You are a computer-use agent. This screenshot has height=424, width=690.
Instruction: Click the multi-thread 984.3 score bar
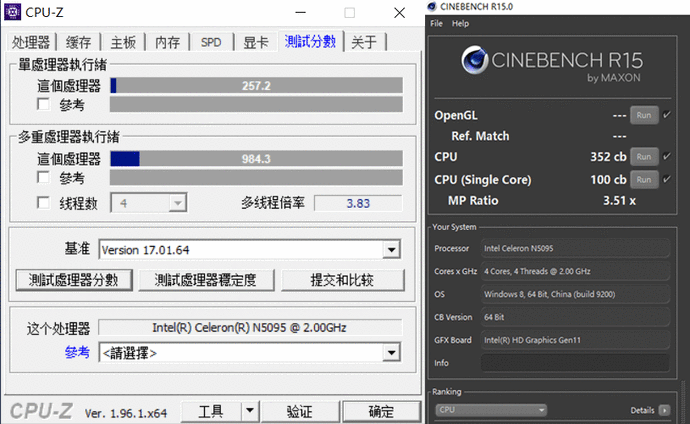click(256, 159)
